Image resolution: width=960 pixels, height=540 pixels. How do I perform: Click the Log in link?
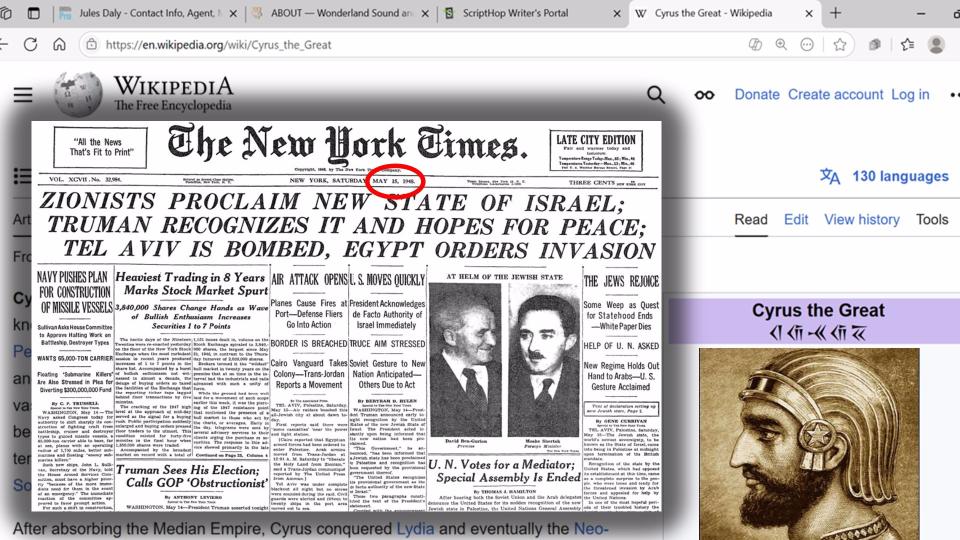910,94
